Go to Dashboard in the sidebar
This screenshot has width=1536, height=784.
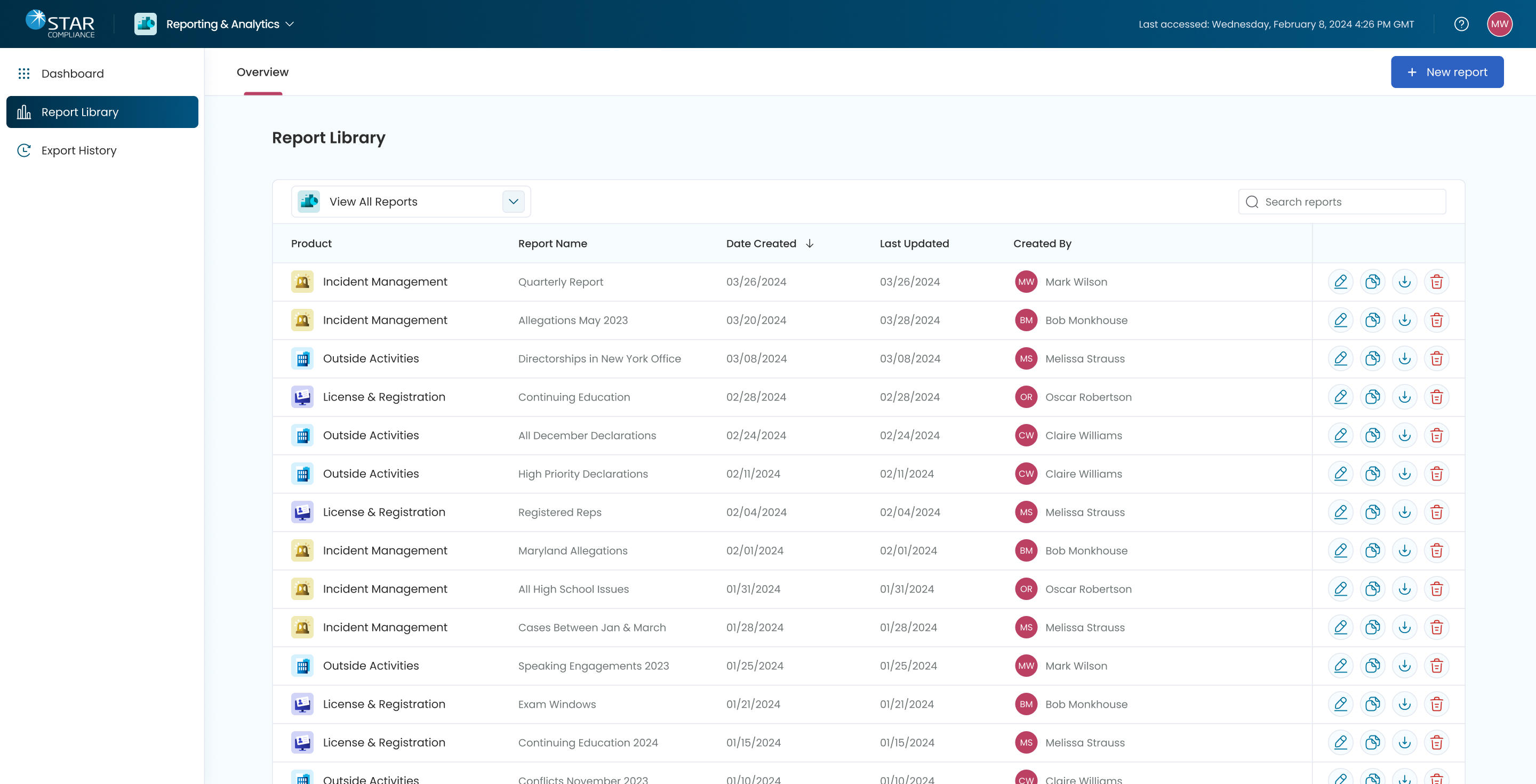[x=72, y=73]
